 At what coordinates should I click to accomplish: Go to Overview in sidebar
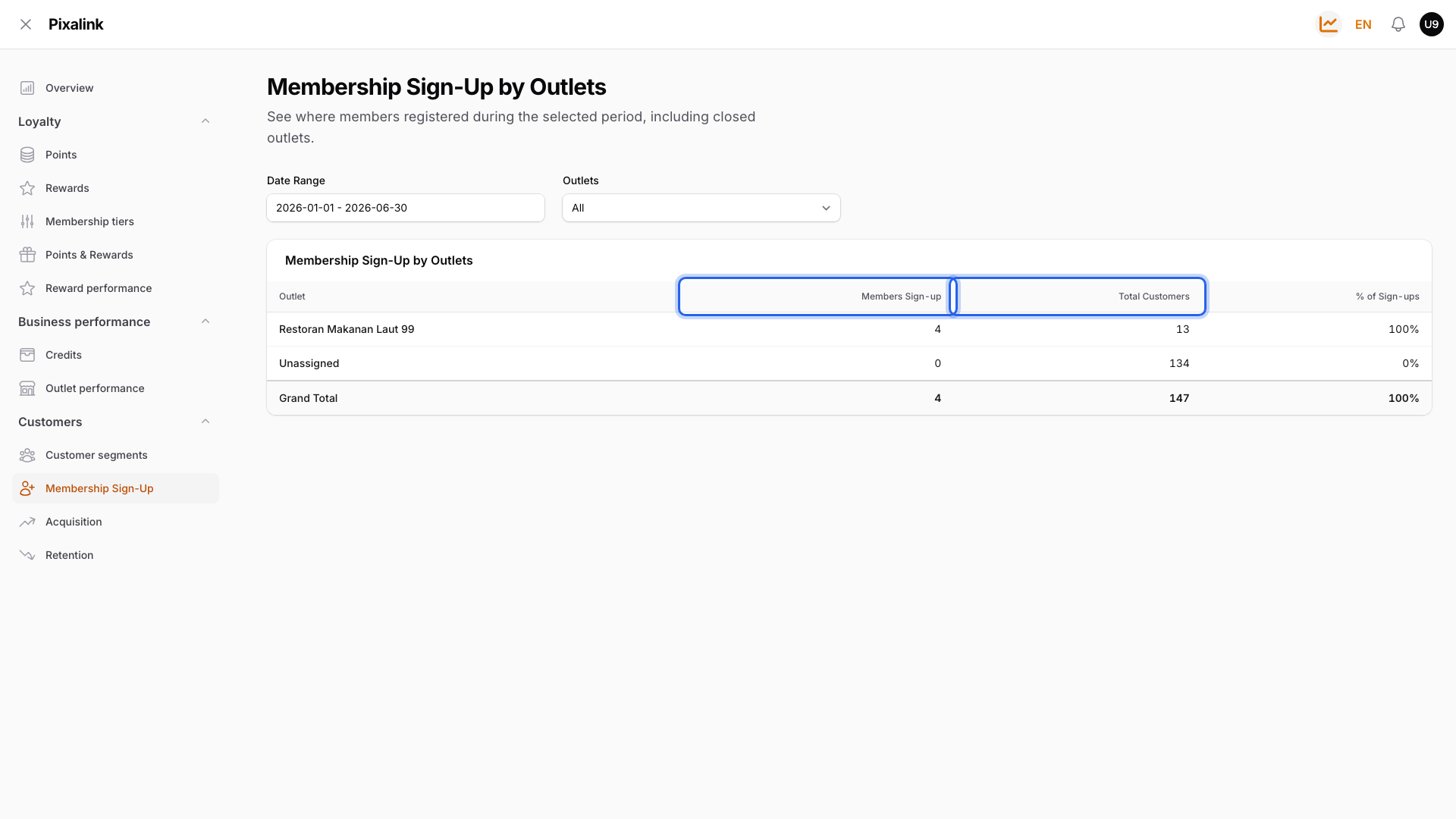click(x=115, y=88)
